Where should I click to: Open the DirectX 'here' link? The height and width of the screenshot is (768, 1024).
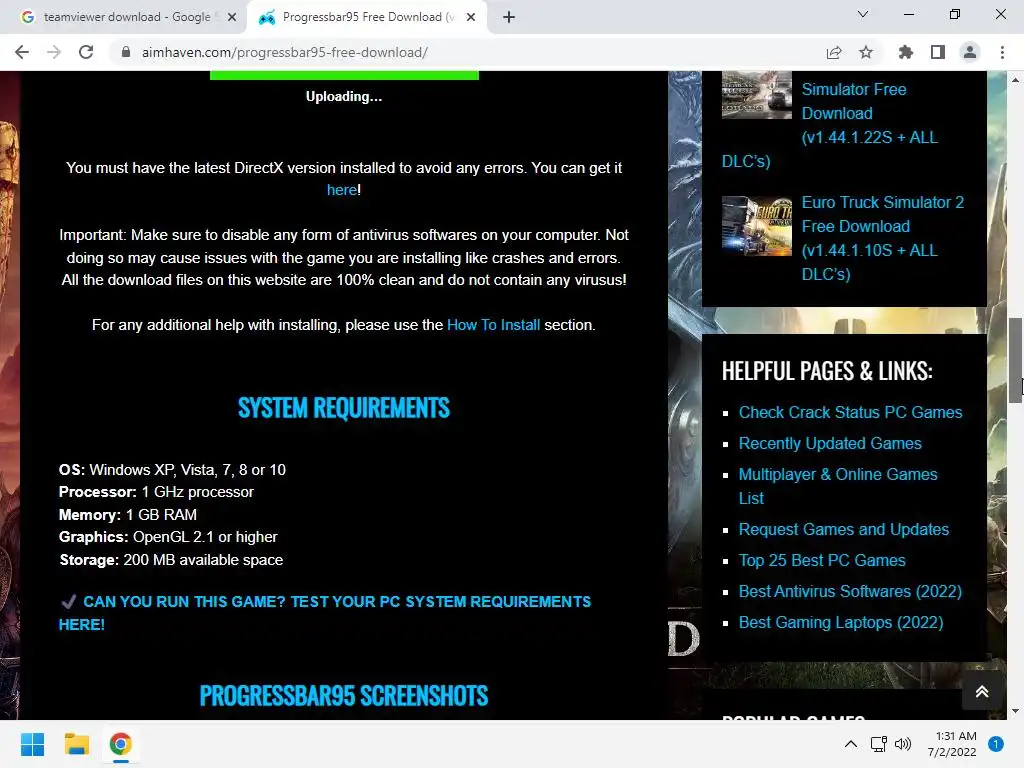click(x=342, y=190)
